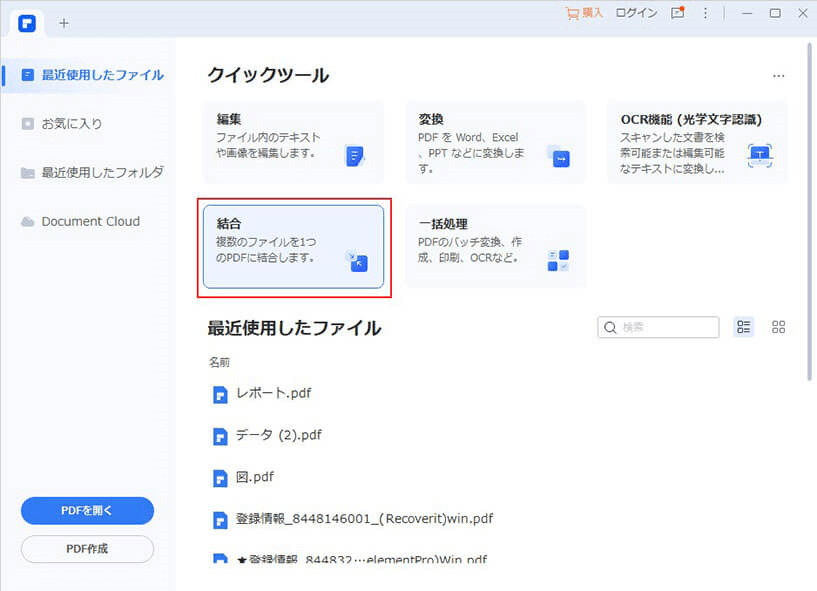
Task: Open Document Cloud in sidebar
Action: point(81,221)
